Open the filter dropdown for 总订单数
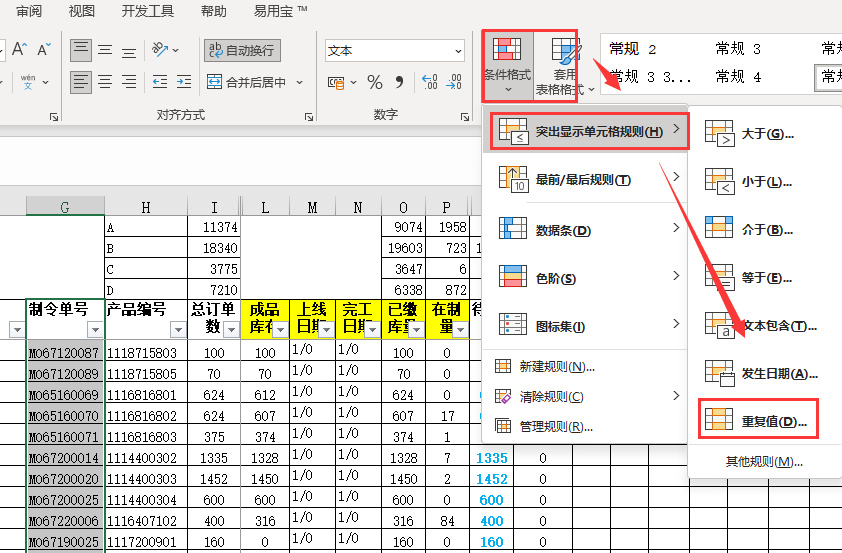The width and height of the screenshot is (842, 553). (x=231, y=329)
